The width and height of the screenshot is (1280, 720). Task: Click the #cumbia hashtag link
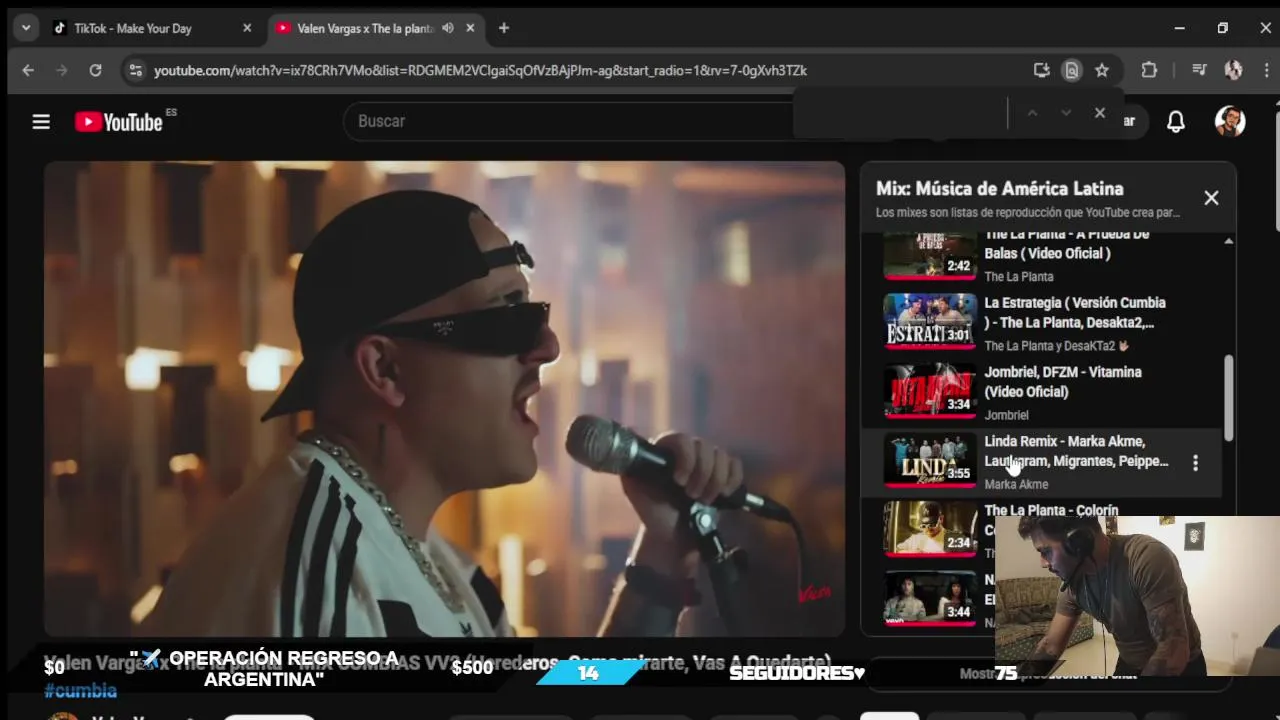coord(80,691)
